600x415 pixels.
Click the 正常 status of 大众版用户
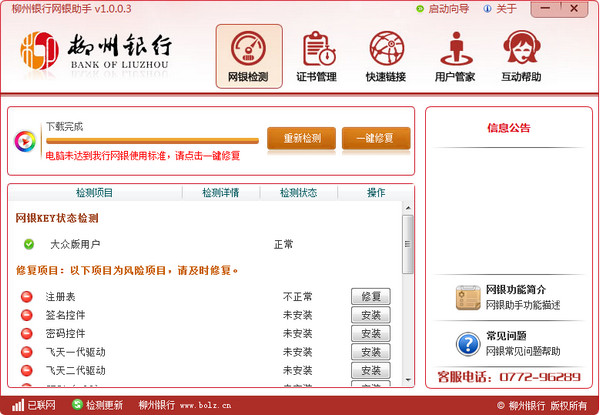[284, 244]
